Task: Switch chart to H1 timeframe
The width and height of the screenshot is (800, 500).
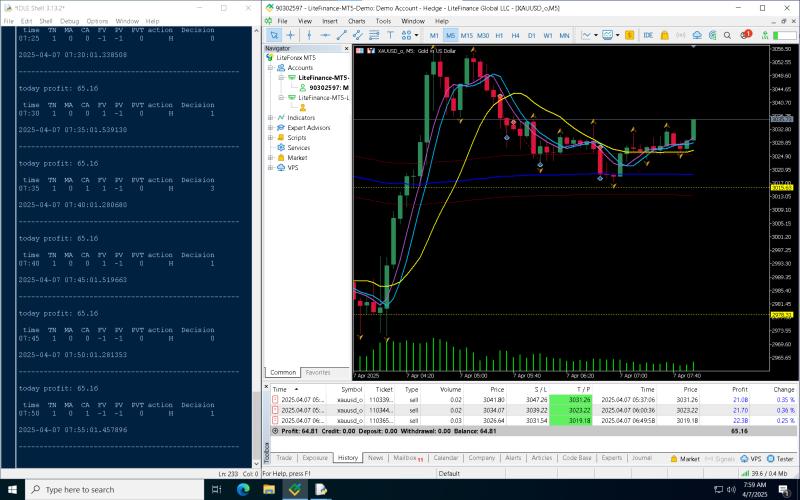Action: pyautogui.click(x=499, y=35)
